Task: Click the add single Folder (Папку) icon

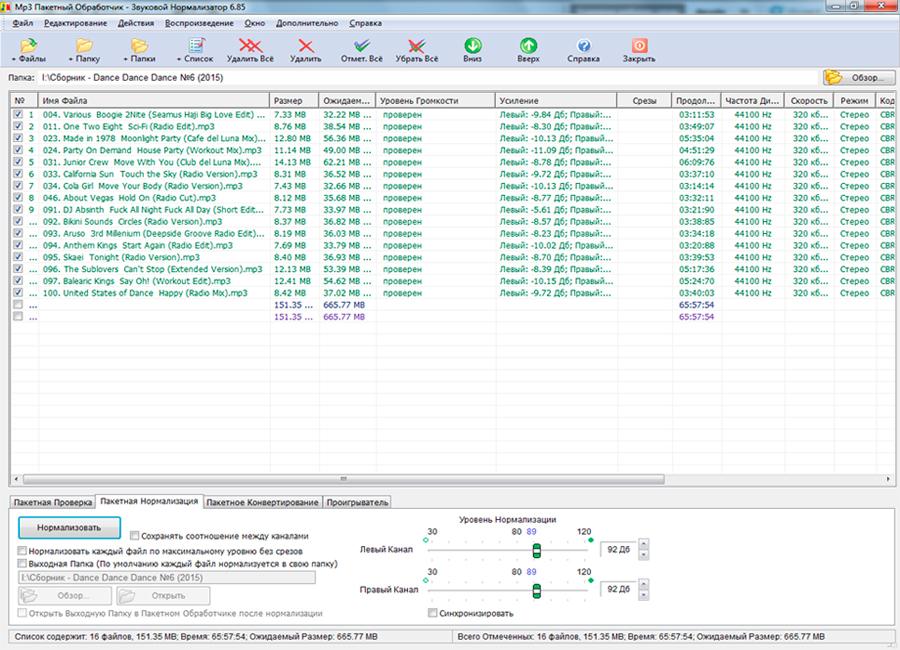Action: pos(84,46)
